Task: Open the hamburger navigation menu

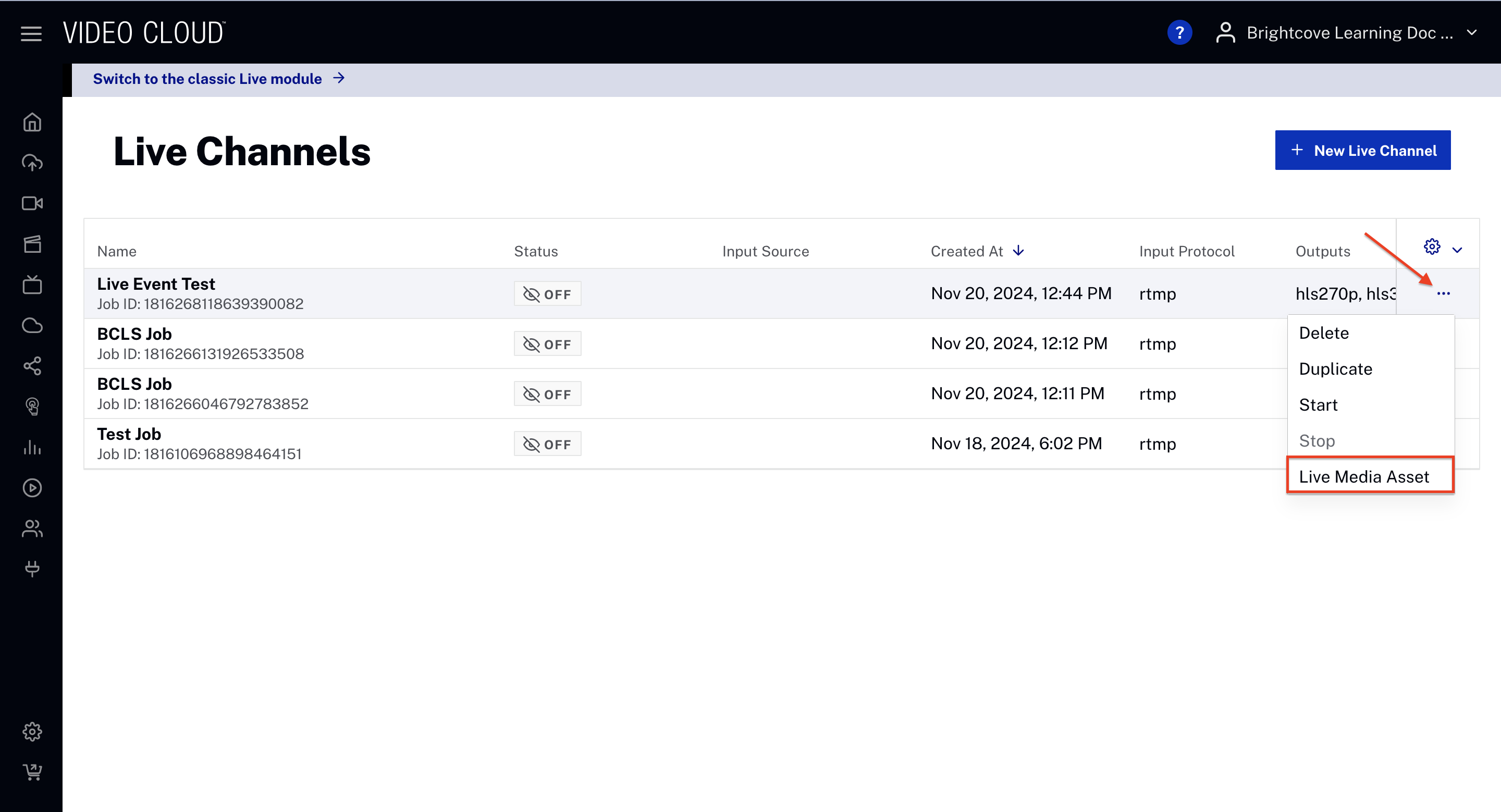Action: [31, 33]
